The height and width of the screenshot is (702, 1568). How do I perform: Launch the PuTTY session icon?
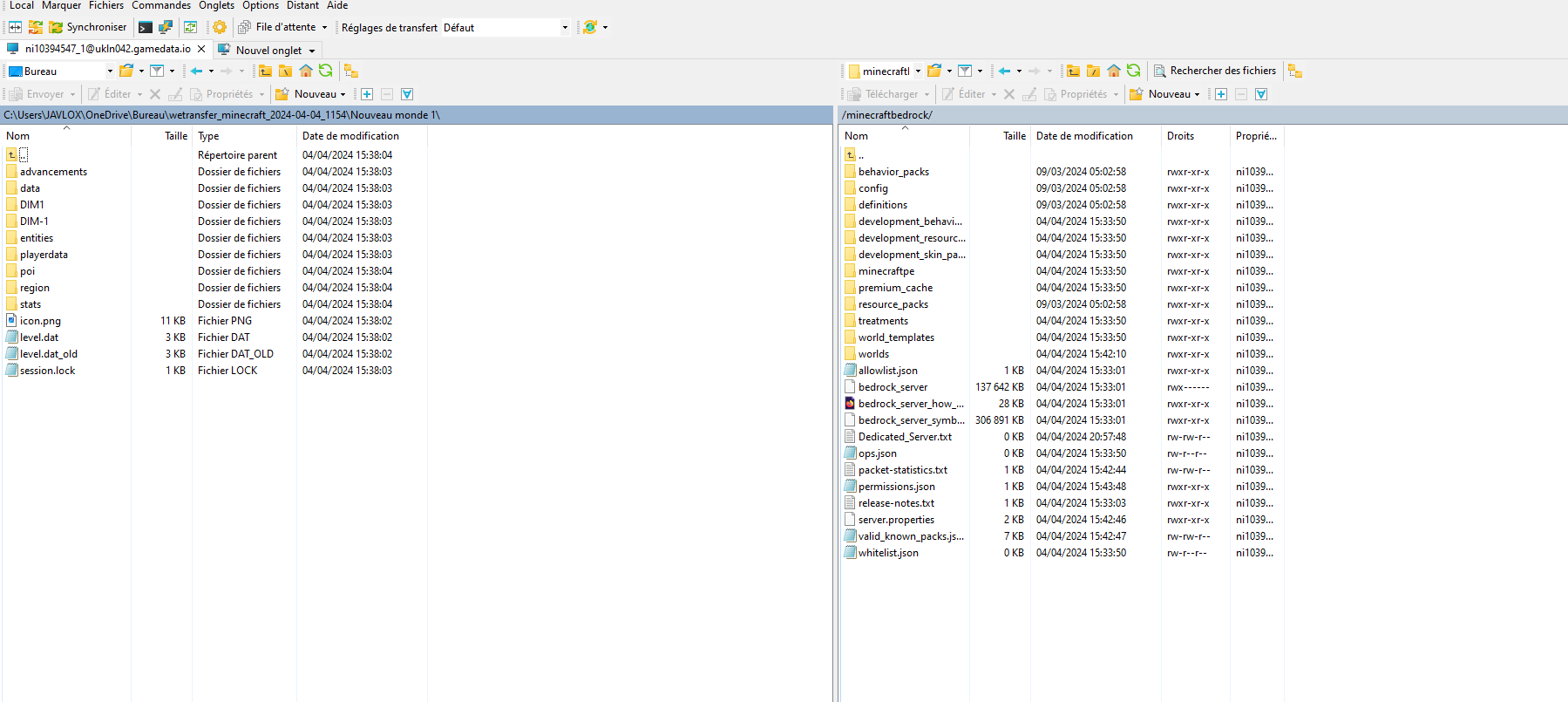165,27
